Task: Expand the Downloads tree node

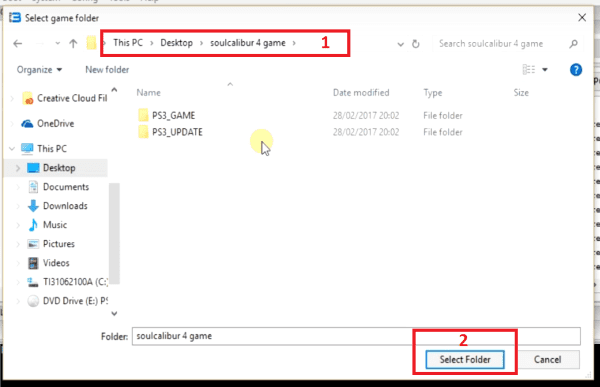Action: tap(18, 206)
